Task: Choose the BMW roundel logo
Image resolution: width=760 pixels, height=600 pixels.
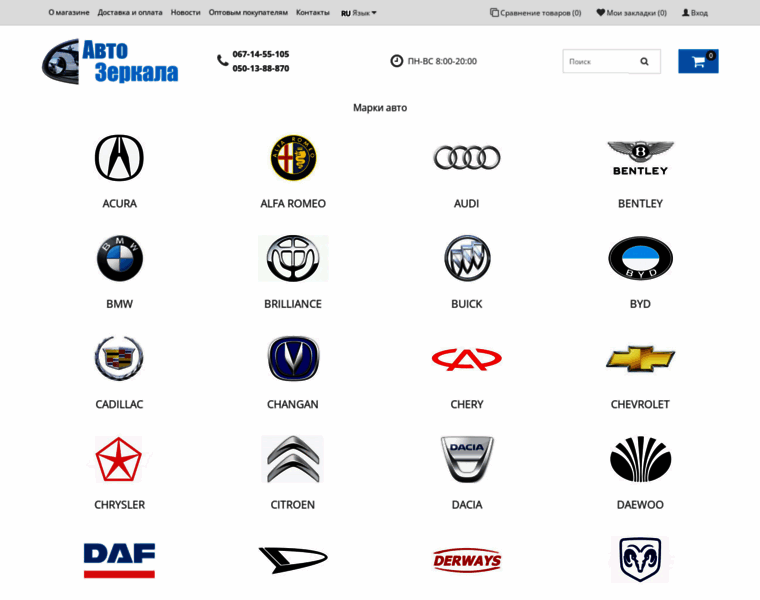Action: coord(120,258)
